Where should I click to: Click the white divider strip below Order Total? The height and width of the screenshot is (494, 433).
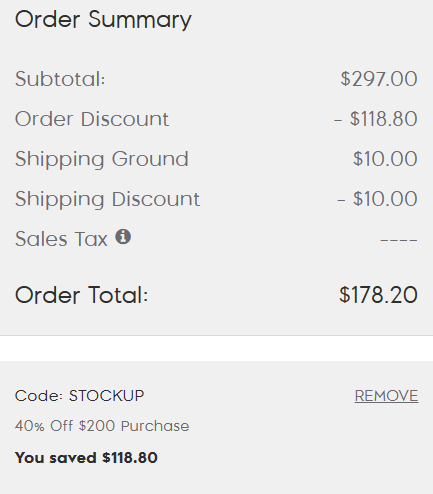tap(216, 348)
